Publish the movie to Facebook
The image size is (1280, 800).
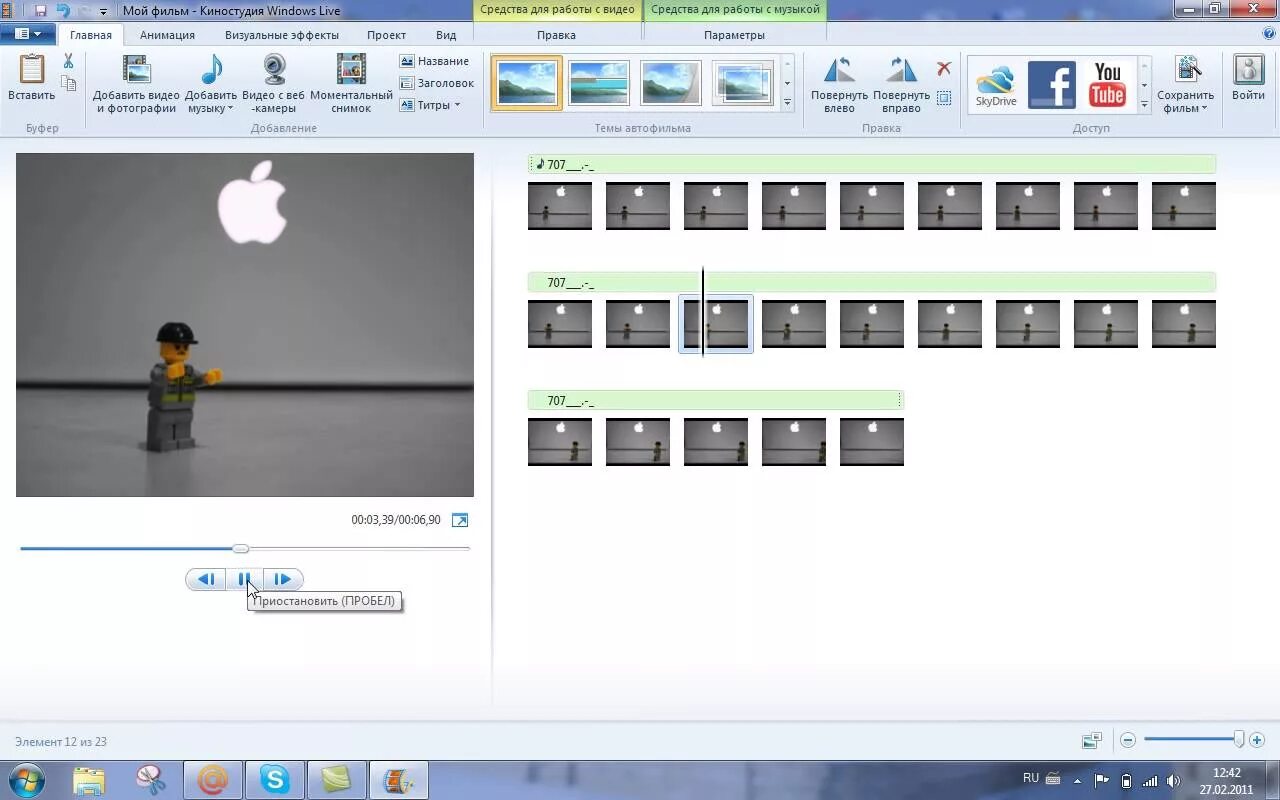coord(1052,85)
